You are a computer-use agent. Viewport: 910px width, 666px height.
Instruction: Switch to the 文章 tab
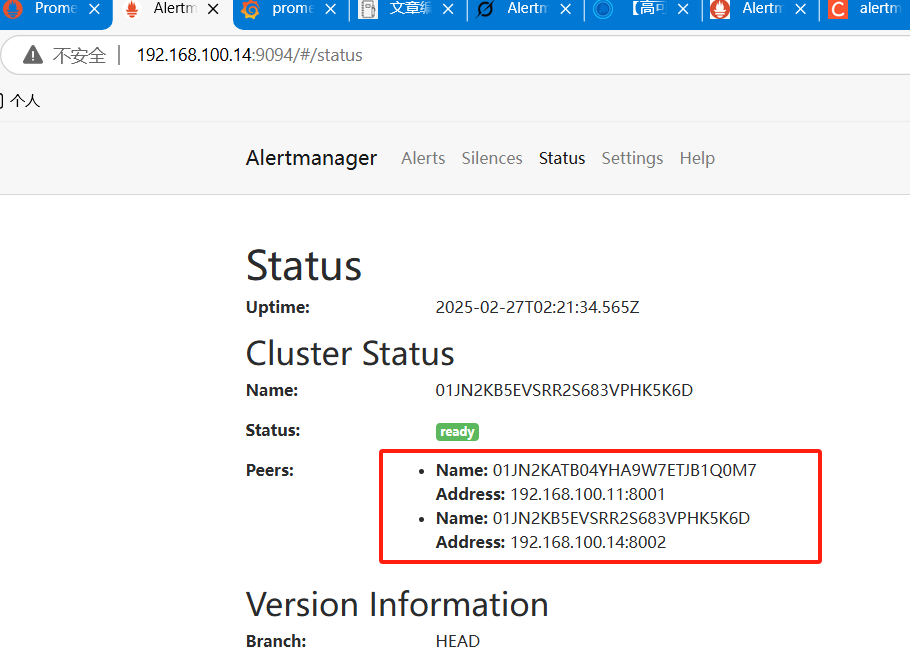click(400, 9)
